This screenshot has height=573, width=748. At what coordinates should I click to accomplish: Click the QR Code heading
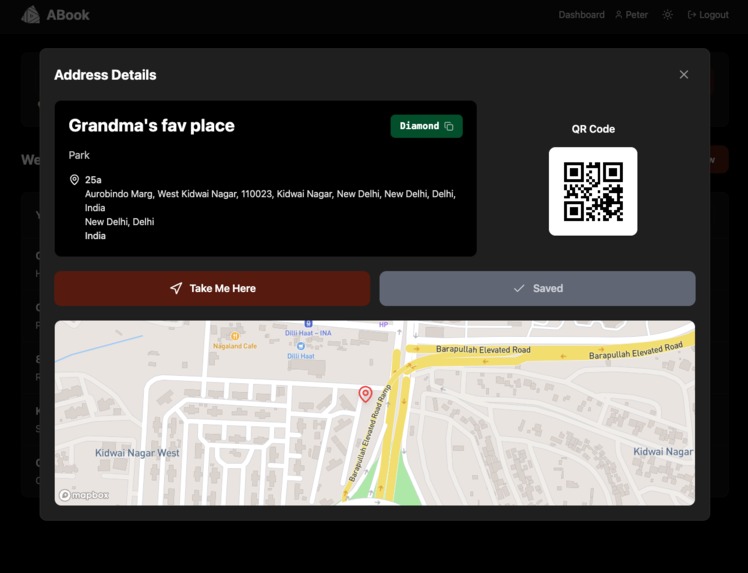coord(593,129)
